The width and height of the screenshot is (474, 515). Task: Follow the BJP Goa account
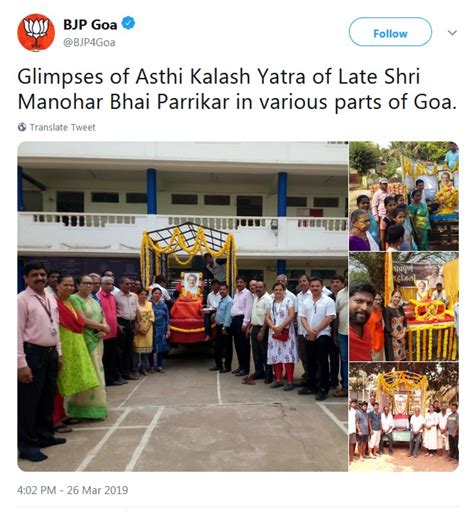390,32
